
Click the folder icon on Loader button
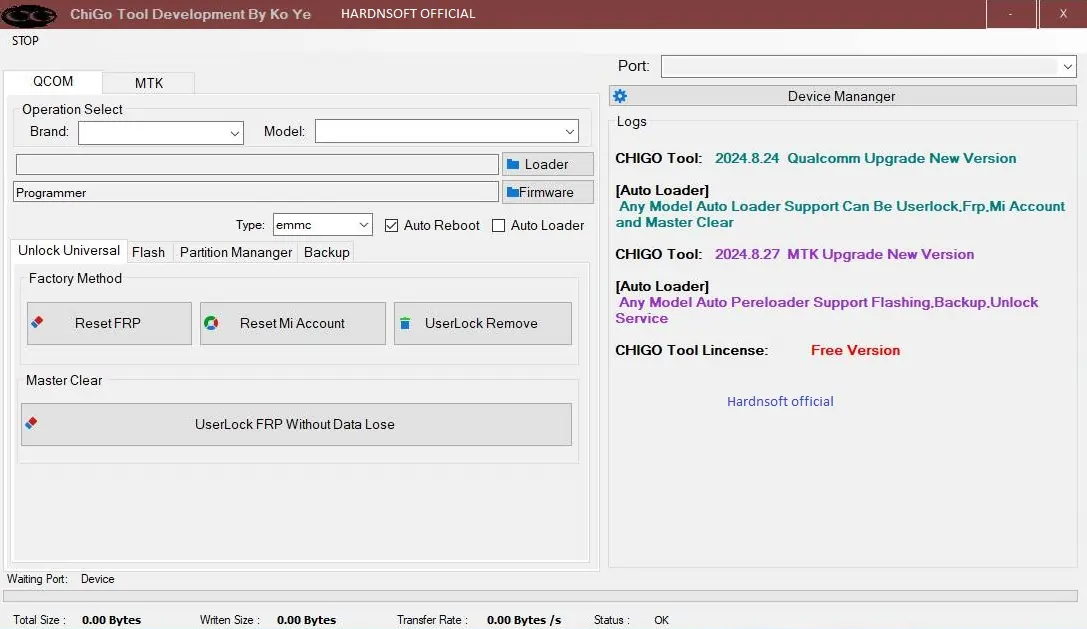513,164
